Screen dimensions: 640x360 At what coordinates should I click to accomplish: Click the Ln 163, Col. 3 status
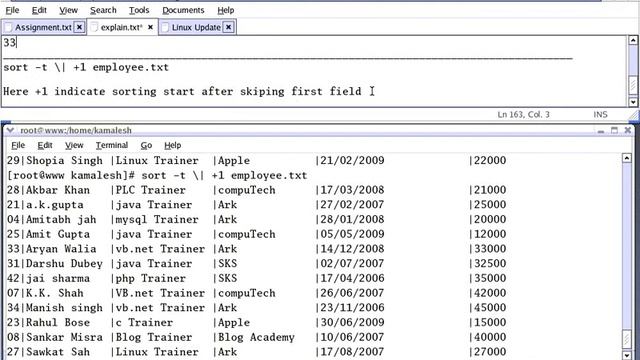523,115
